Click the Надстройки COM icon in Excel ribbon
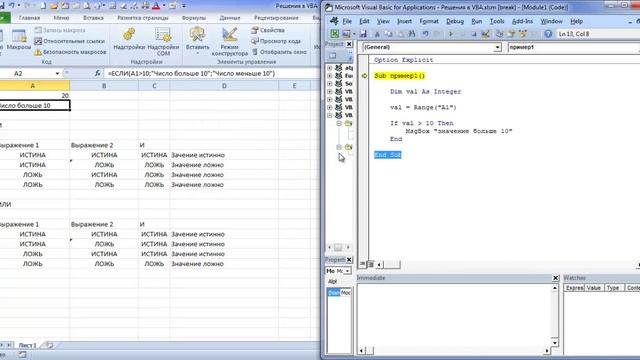This screenshot has width=640, height=360. (163, 42)
